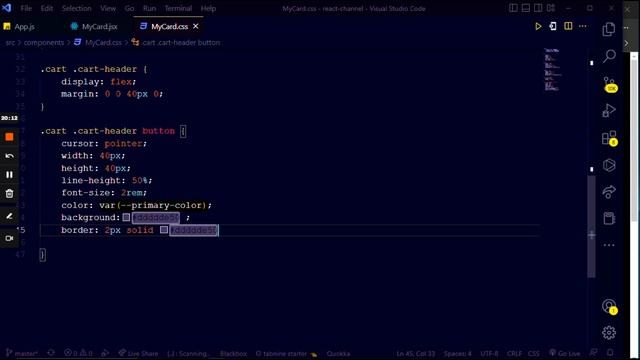Click the code minimap preview

click(x=552, y=69)
